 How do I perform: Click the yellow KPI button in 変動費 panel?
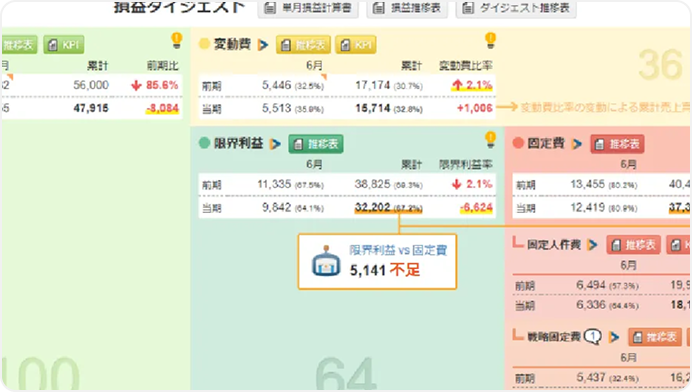click(x=356, y=45)
